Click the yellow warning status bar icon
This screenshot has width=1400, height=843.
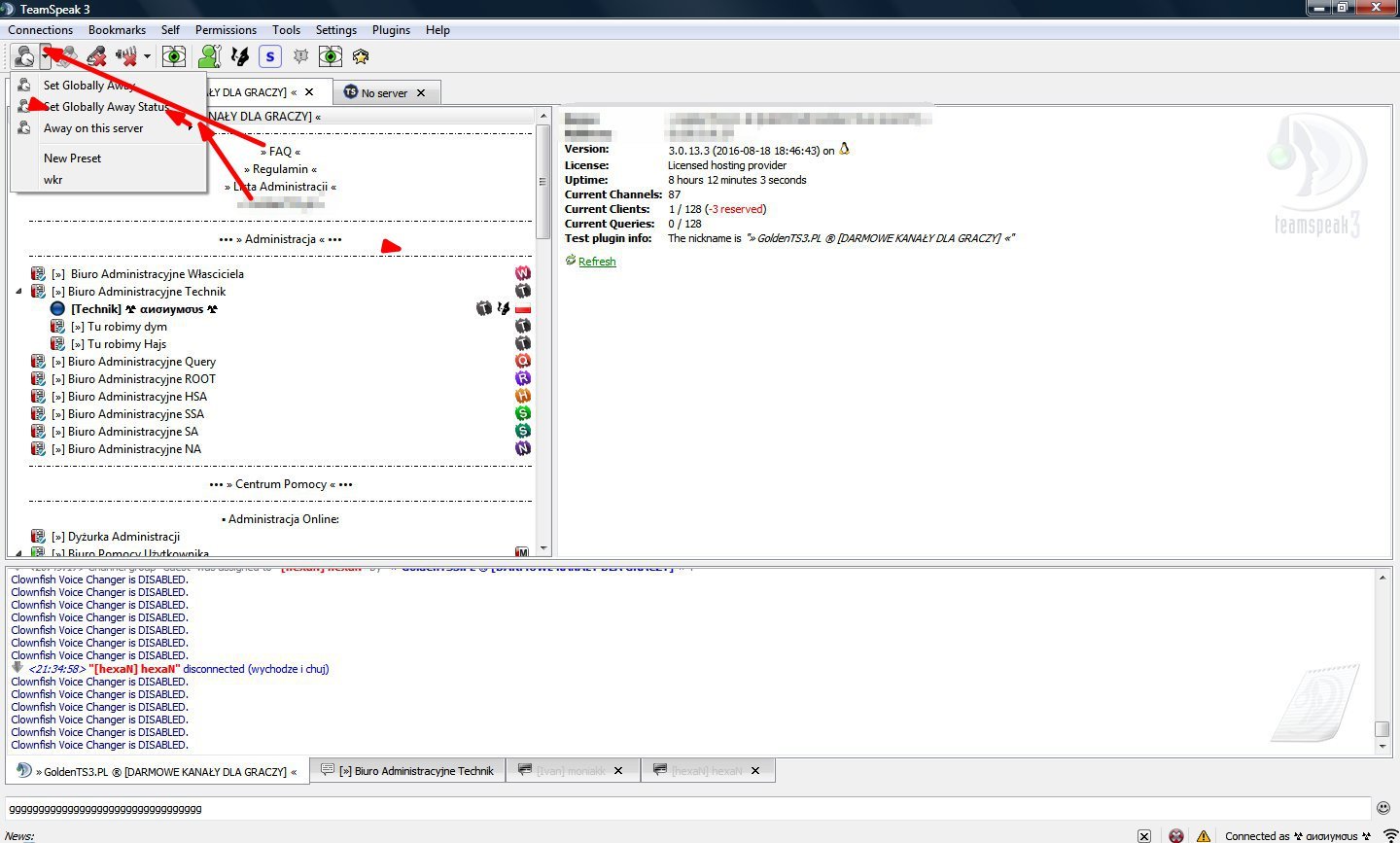tap(1204, 835)
